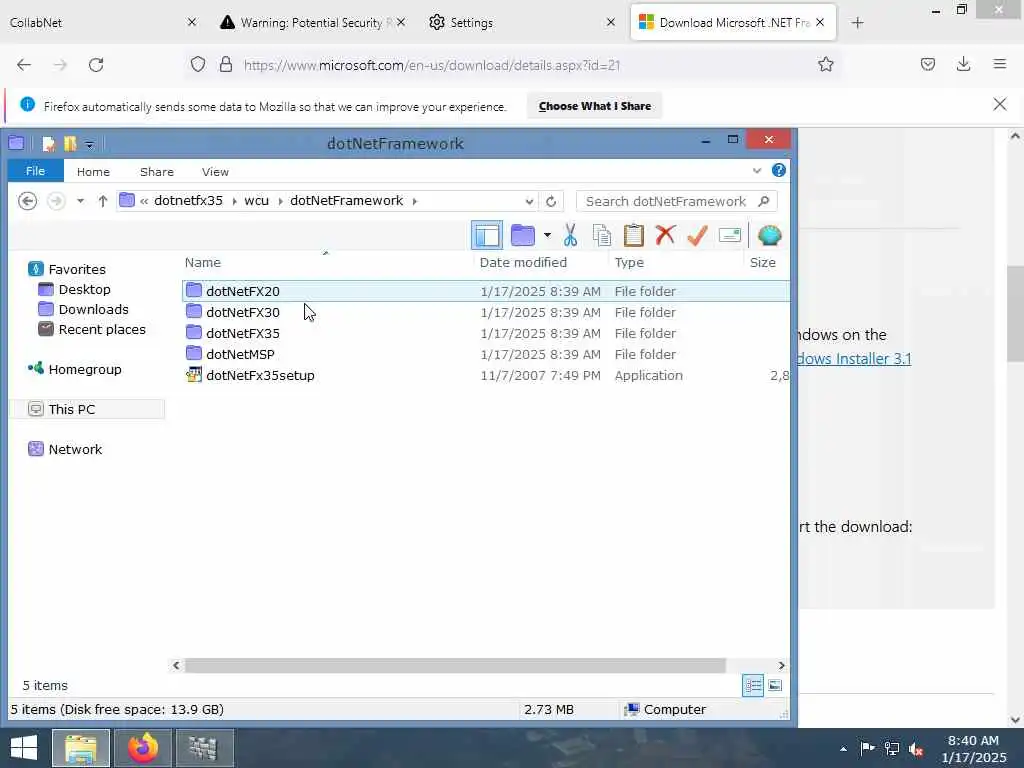Screen dimensions: 1024x768
Task: Reload the Firefox page
Action: 96,65
